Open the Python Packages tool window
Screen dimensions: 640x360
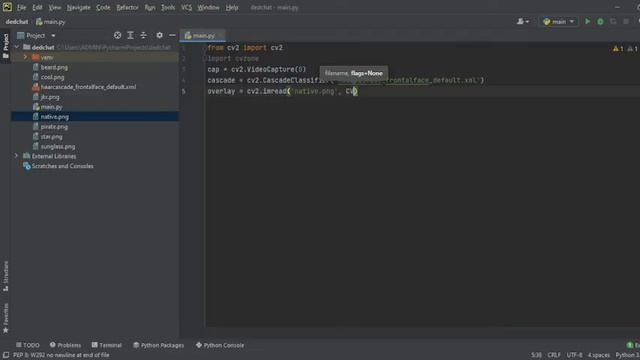(158, 345)
